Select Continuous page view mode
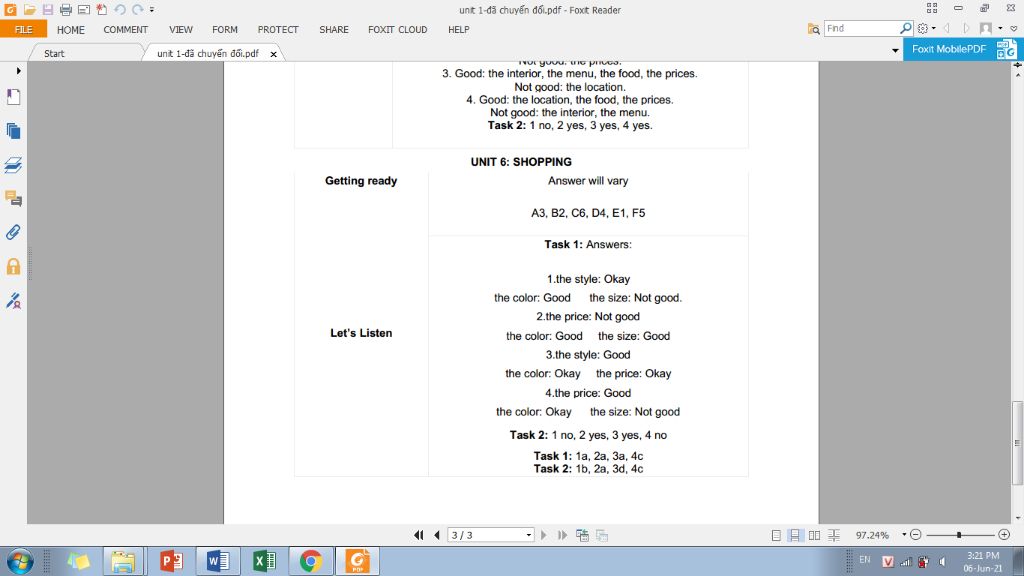Screen dimensions: 1024x576 (795, 536)
